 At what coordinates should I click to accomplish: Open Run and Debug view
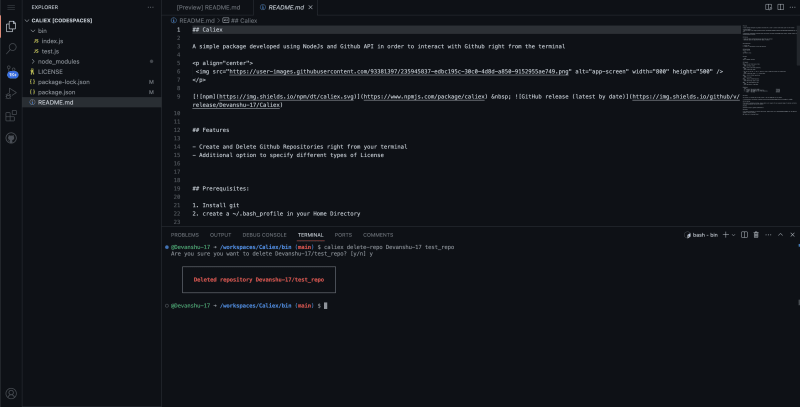pyautogui.click(x=11, y=93)
